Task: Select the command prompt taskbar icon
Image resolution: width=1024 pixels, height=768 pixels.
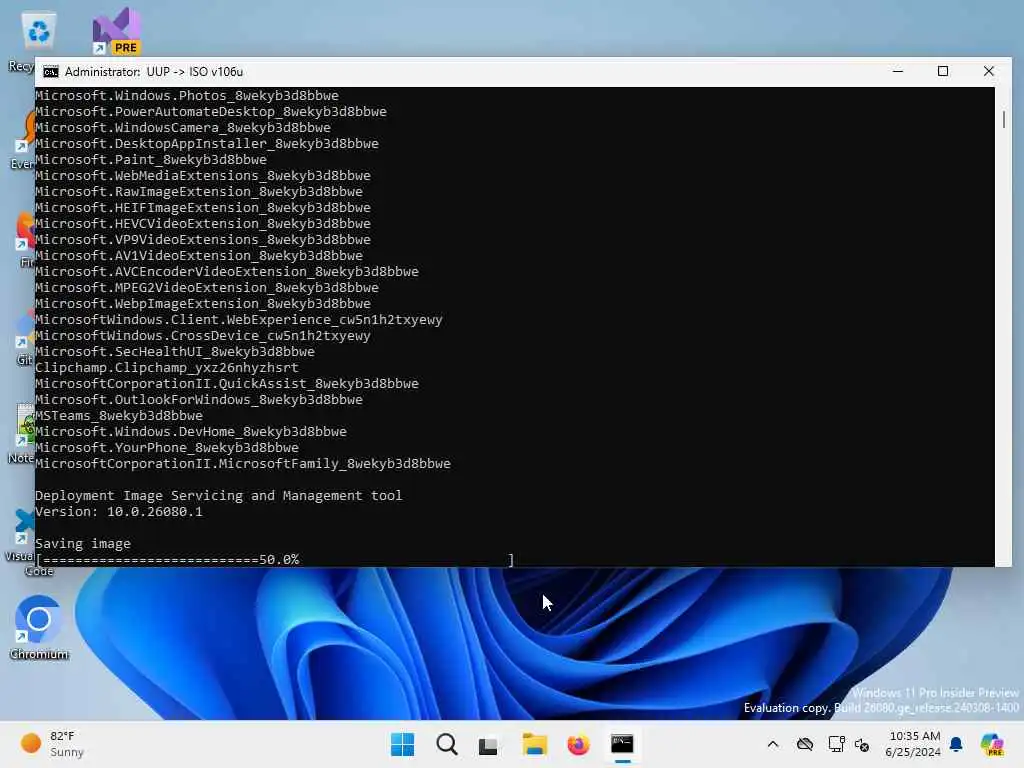Action: [x=622, y=744]
